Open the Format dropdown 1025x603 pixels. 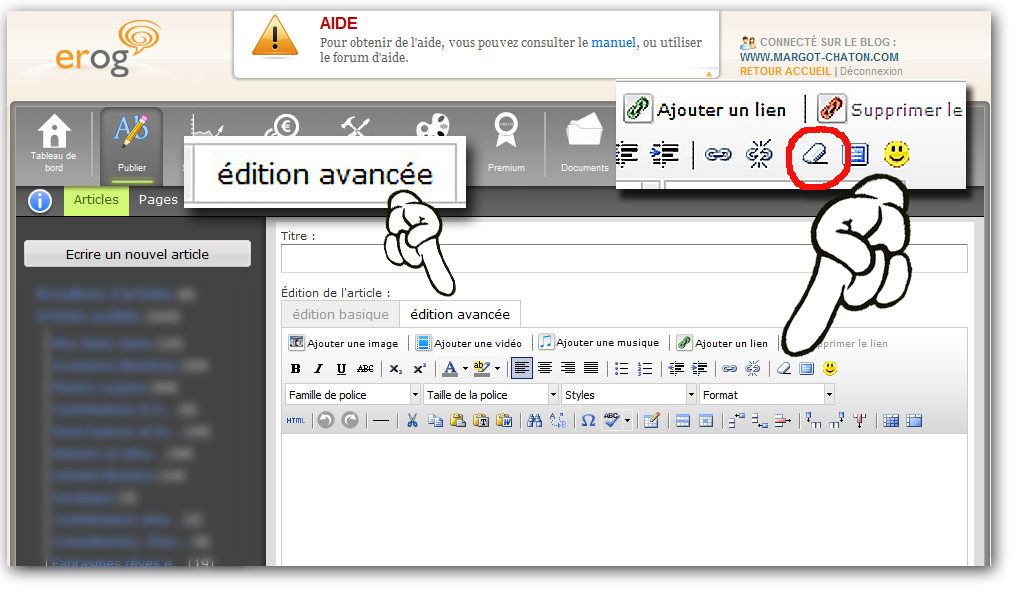[766, 394]
